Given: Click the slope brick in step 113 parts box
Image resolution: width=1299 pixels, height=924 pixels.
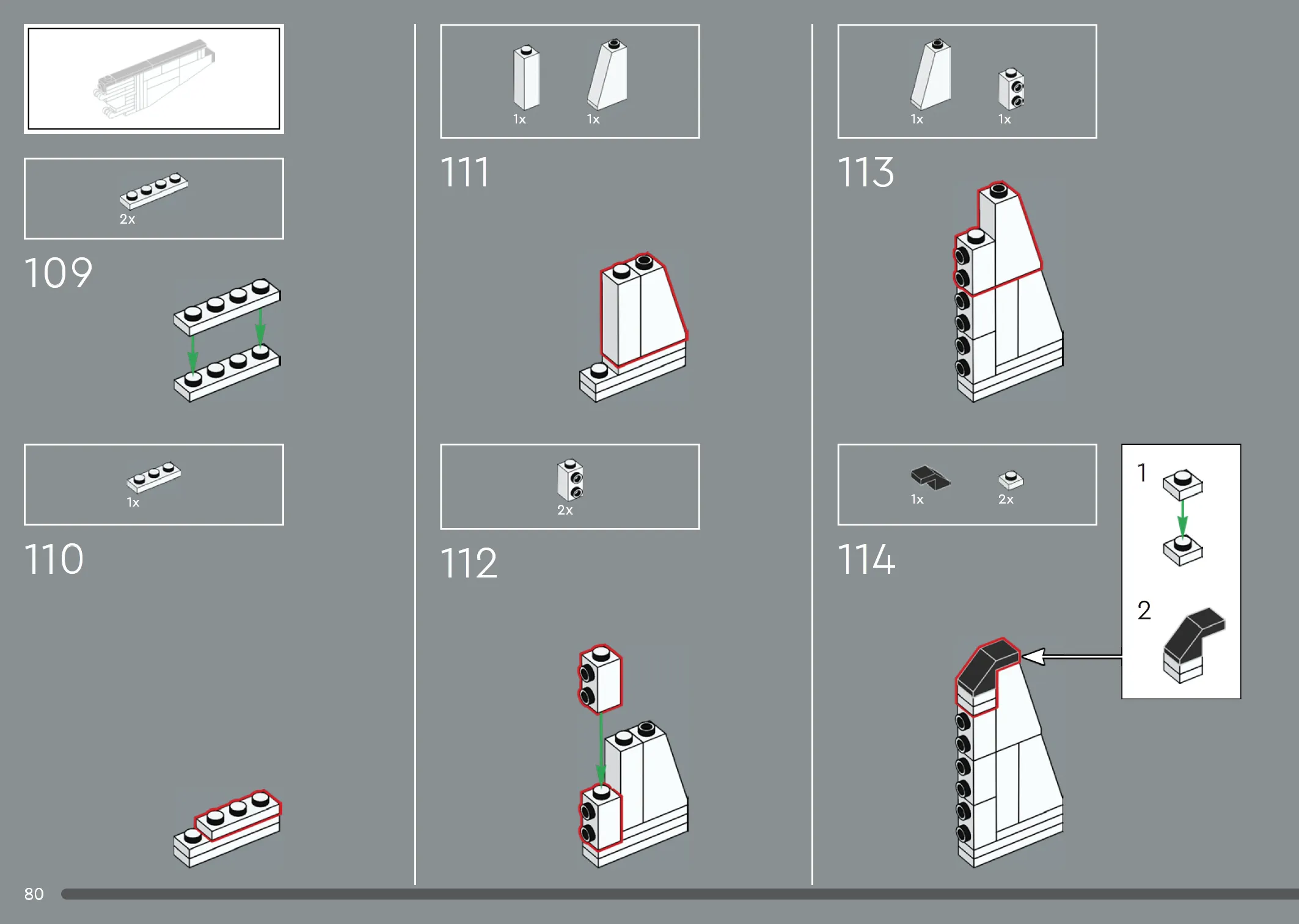Looking at the screenshot, I should tap(931, 74).
